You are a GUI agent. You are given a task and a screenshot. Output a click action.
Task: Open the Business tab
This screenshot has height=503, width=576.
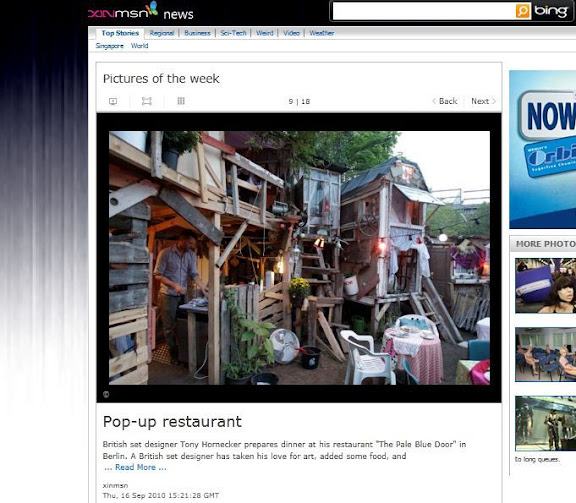(197, 33)
